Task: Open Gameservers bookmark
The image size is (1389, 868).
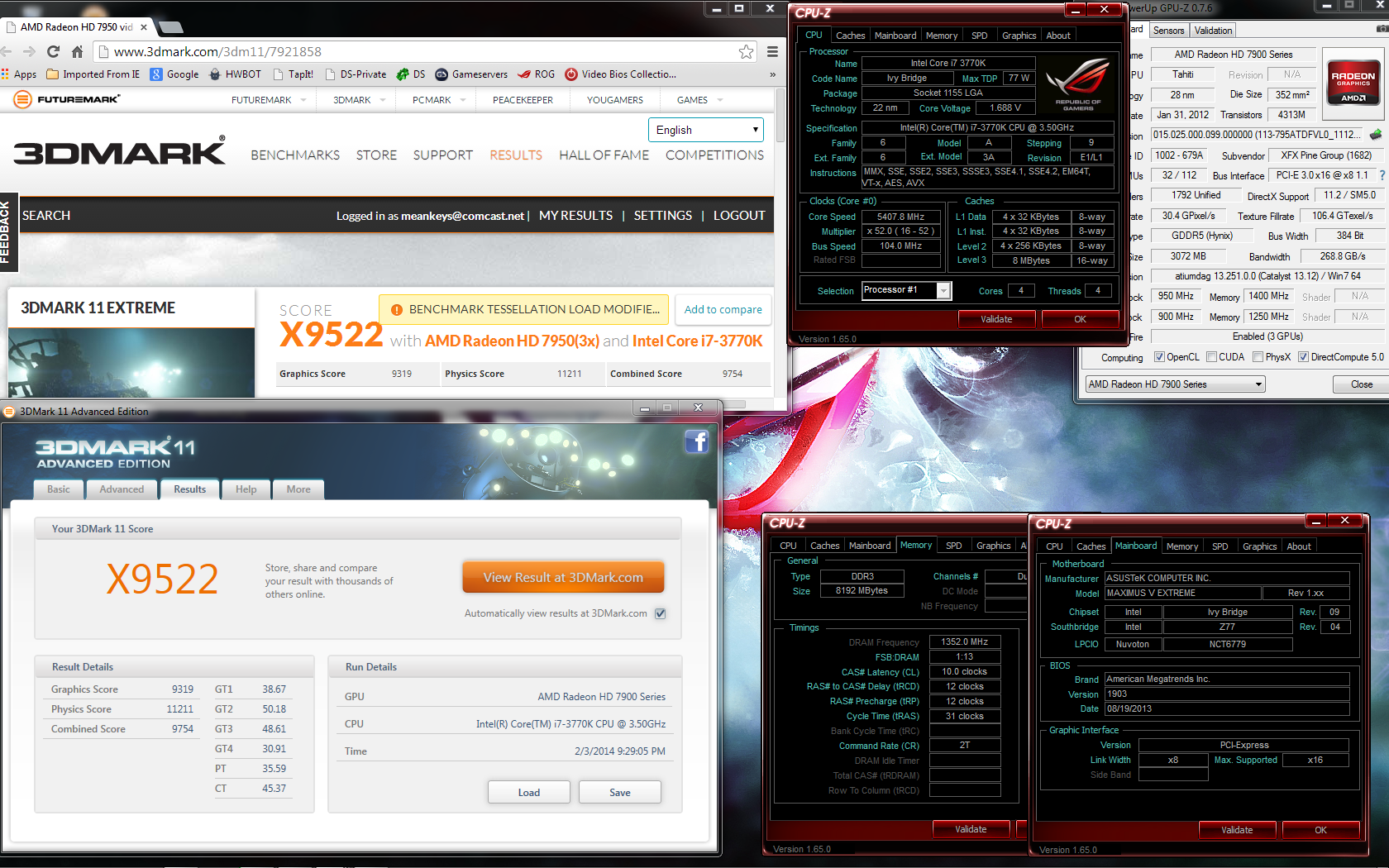Action: [471, 74]
